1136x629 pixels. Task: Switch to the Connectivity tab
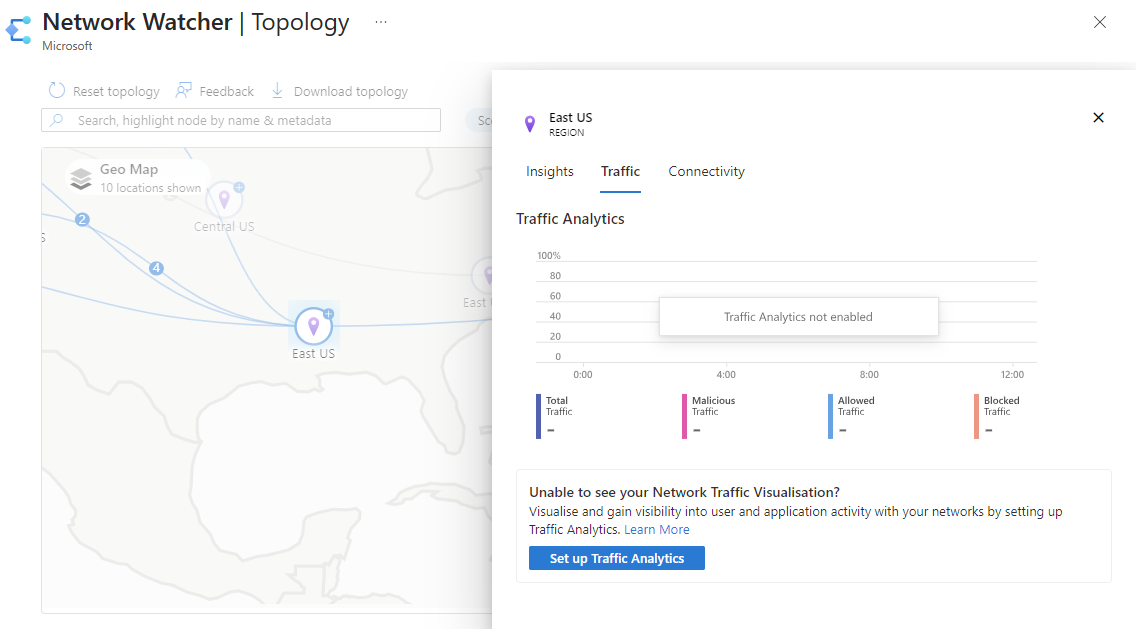coord(706,172)
